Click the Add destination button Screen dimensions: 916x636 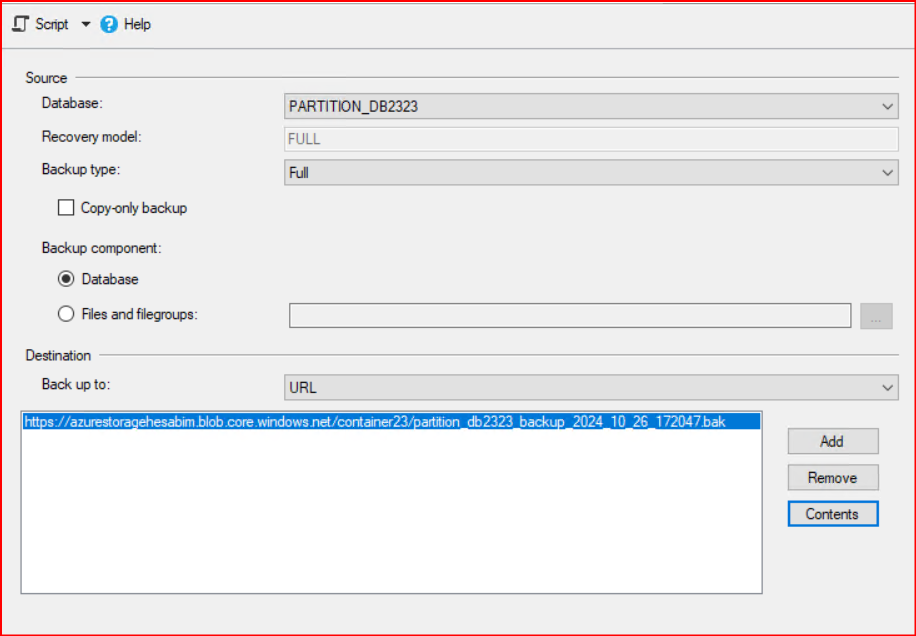(832, 441)
